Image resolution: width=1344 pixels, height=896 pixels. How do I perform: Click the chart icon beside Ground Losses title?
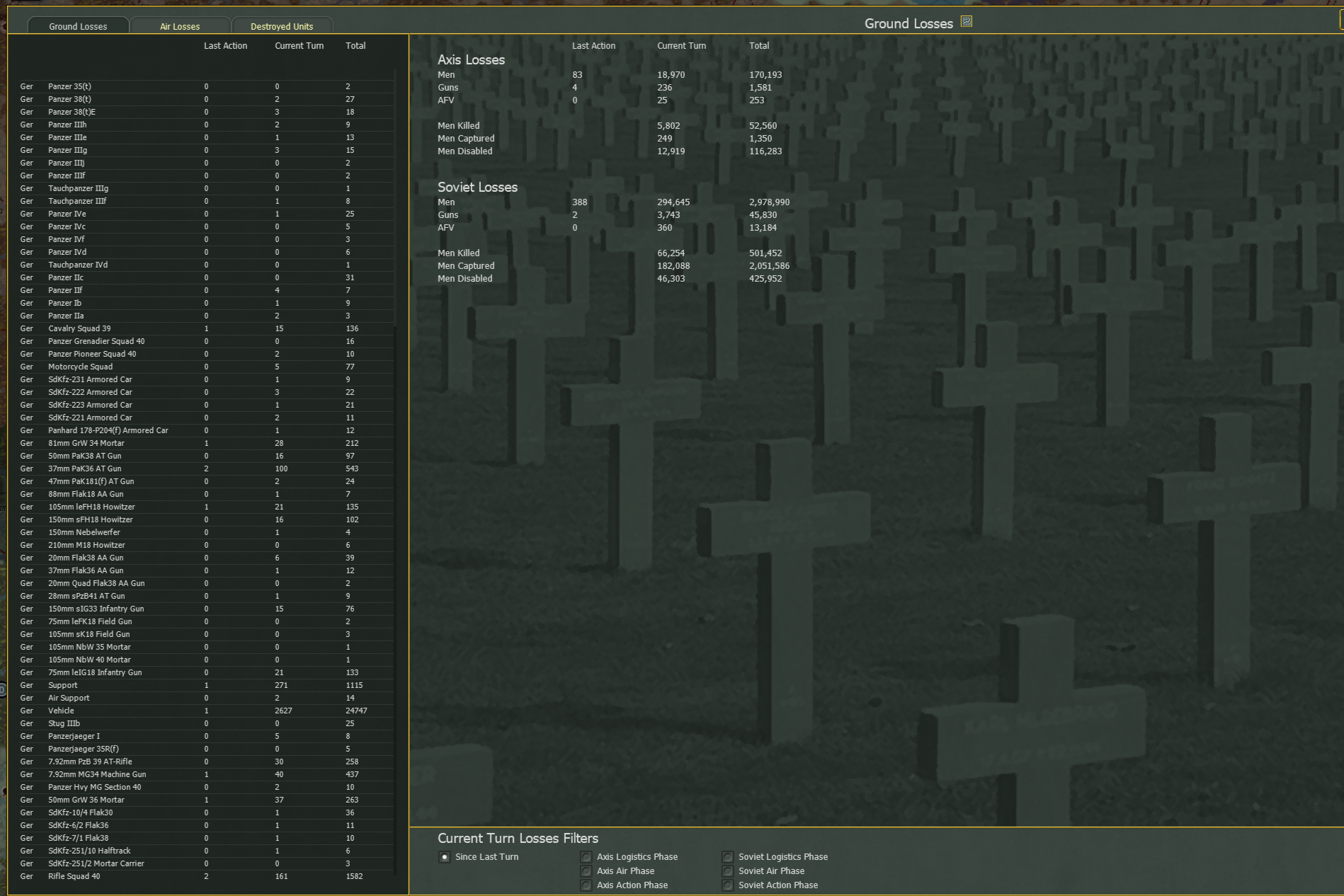pos(966,22)
